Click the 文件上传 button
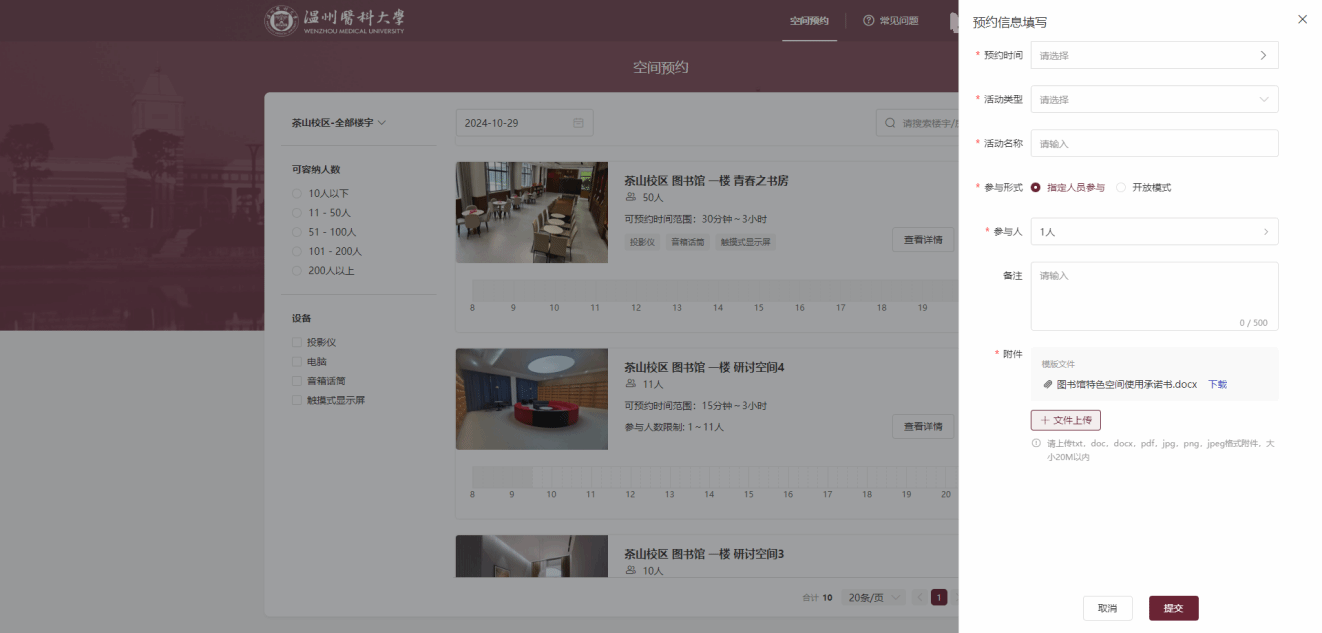Viewport: 1322px width, 633px height. tap(1066, 420)
